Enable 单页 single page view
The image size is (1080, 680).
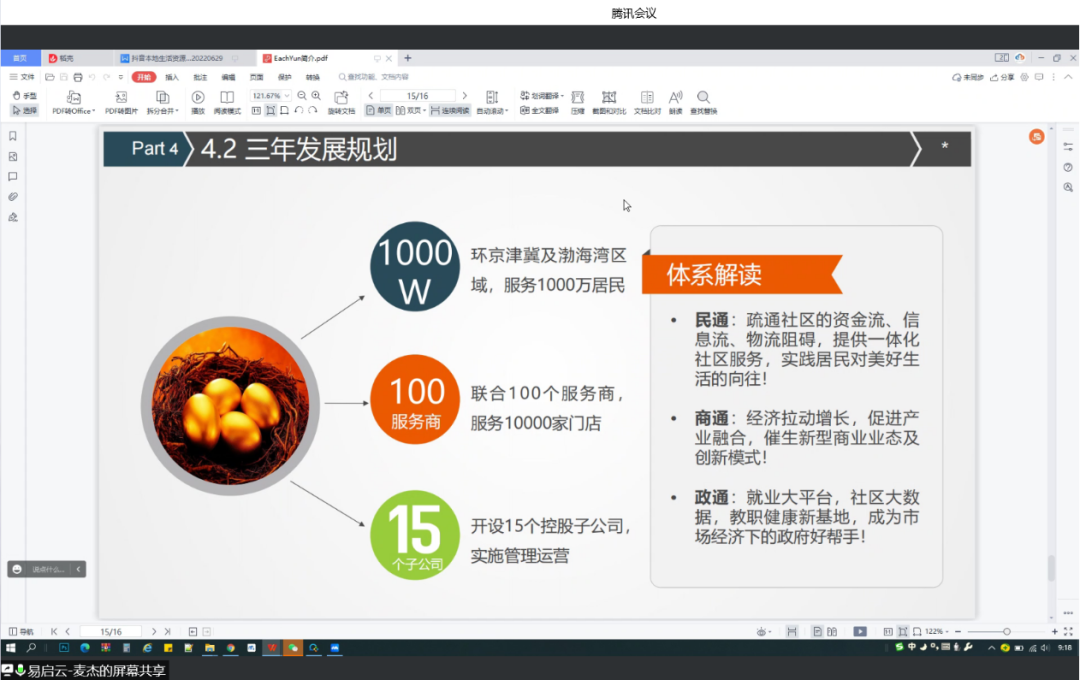coord(378,111)
